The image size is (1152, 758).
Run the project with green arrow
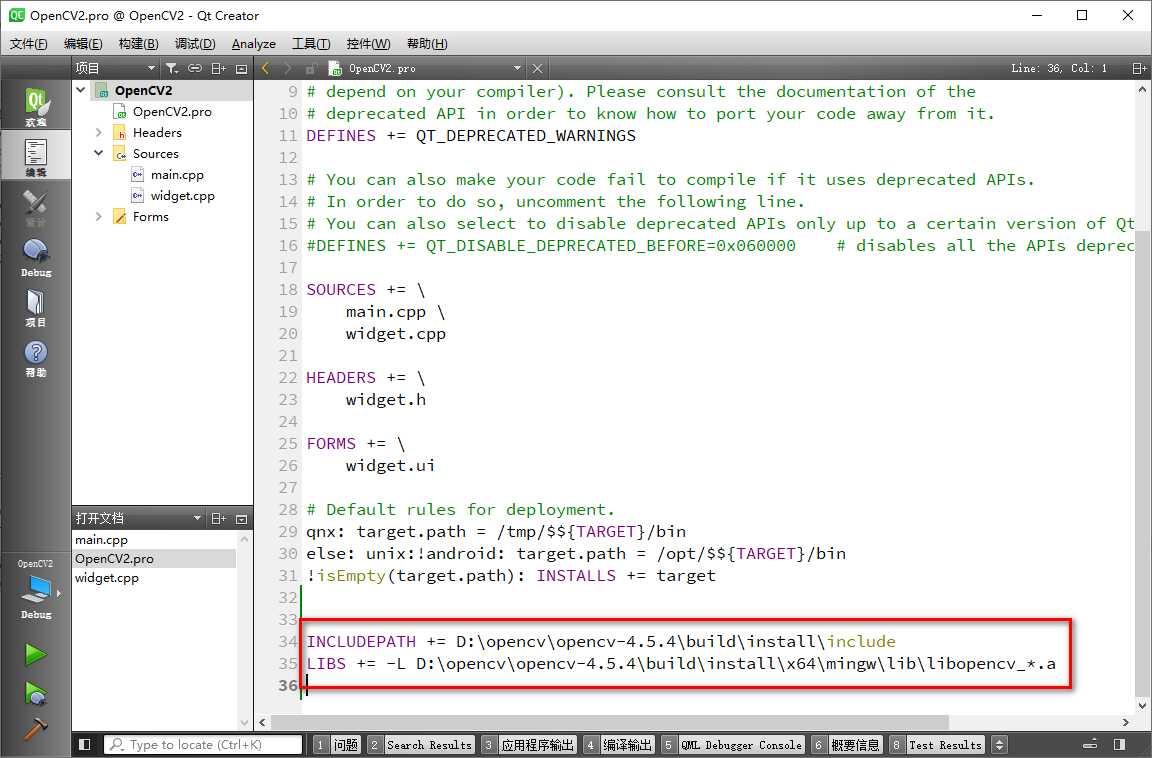point(35,654)
